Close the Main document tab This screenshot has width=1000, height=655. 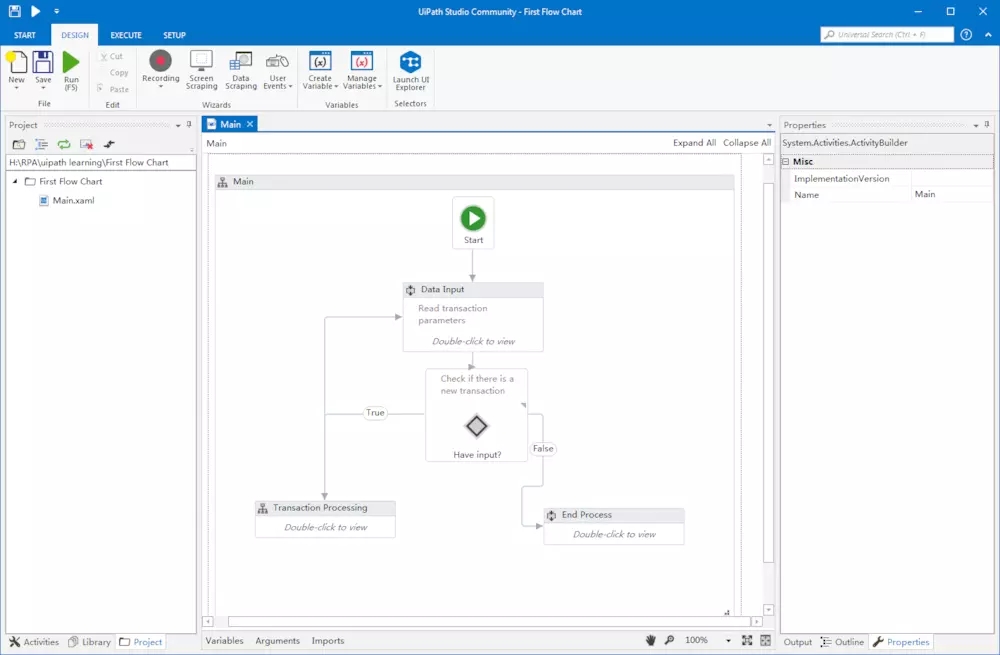(x=250, y=124)
